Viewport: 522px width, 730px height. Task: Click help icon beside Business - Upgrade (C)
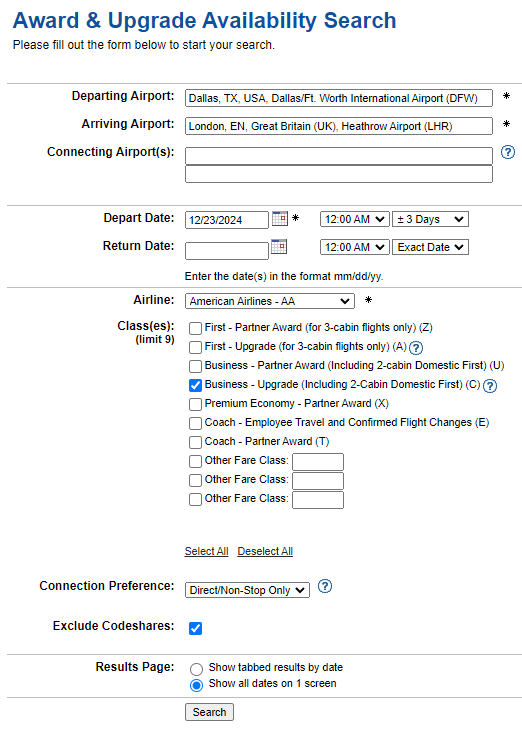pyautogui.click(x=490, y=386)
